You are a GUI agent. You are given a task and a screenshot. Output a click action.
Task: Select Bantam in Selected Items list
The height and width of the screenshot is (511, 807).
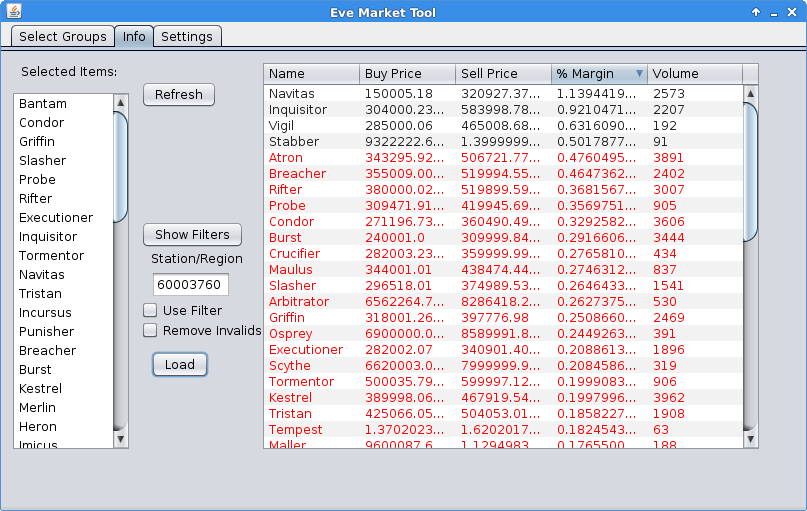(63, 103)
